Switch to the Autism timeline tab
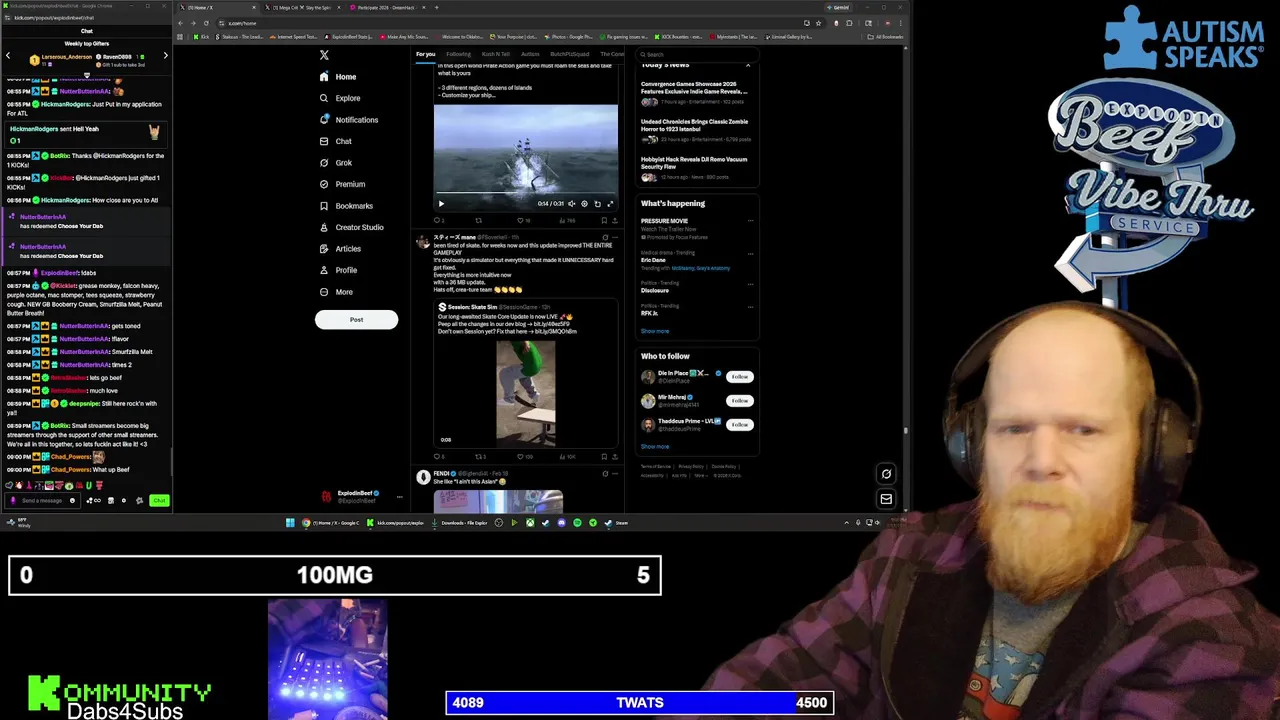This screenshot has width=1280, height=720. click(x=530, y=54)
